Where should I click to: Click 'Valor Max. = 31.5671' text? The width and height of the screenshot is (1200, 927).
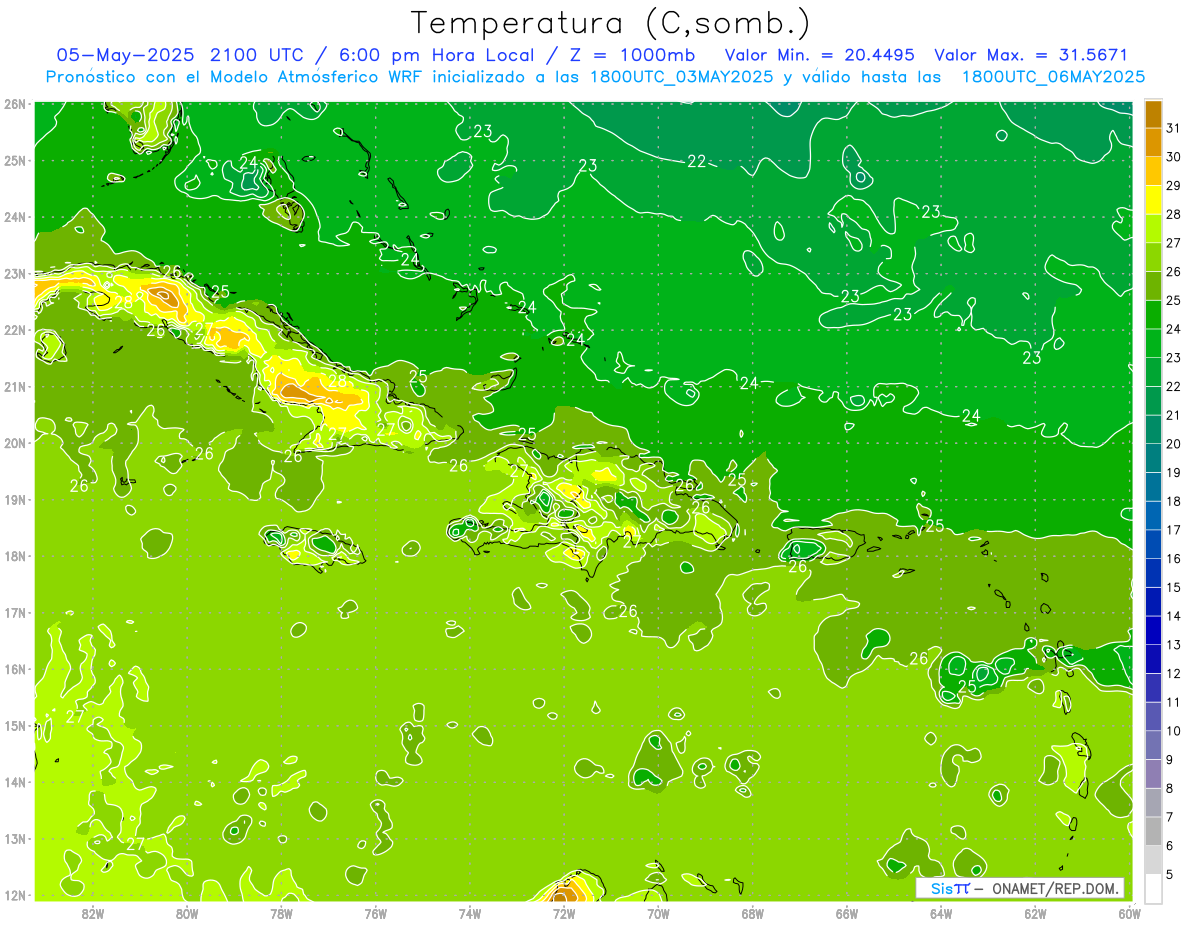tap(1031, 55)
